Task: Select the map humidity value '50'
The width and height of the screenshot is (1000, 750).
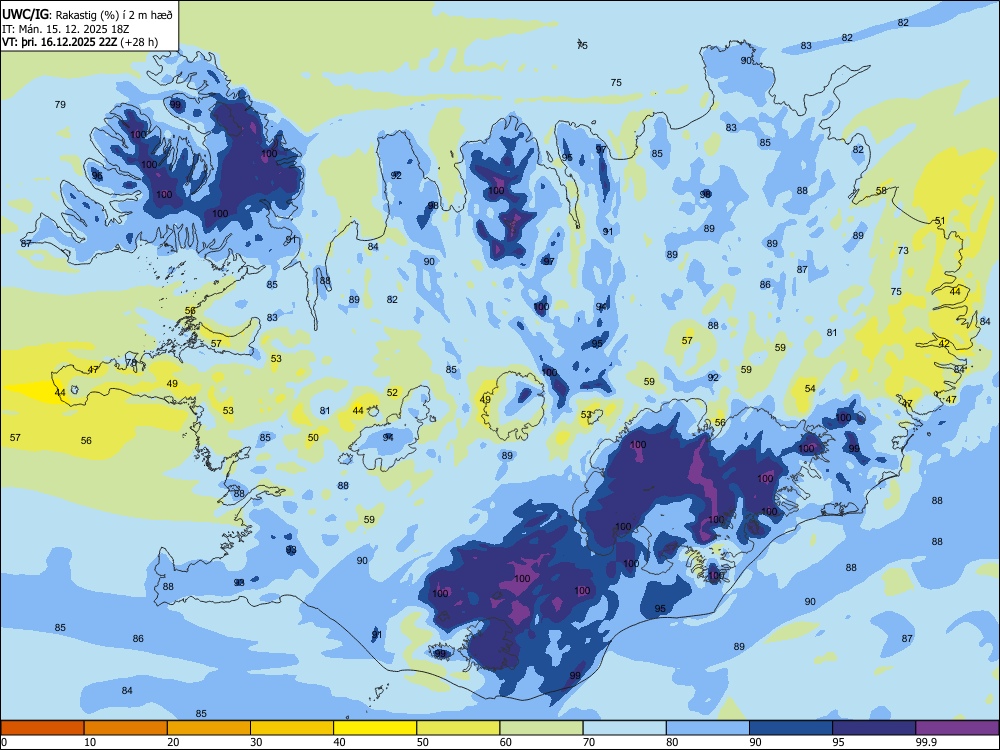Action: [313, 438]
